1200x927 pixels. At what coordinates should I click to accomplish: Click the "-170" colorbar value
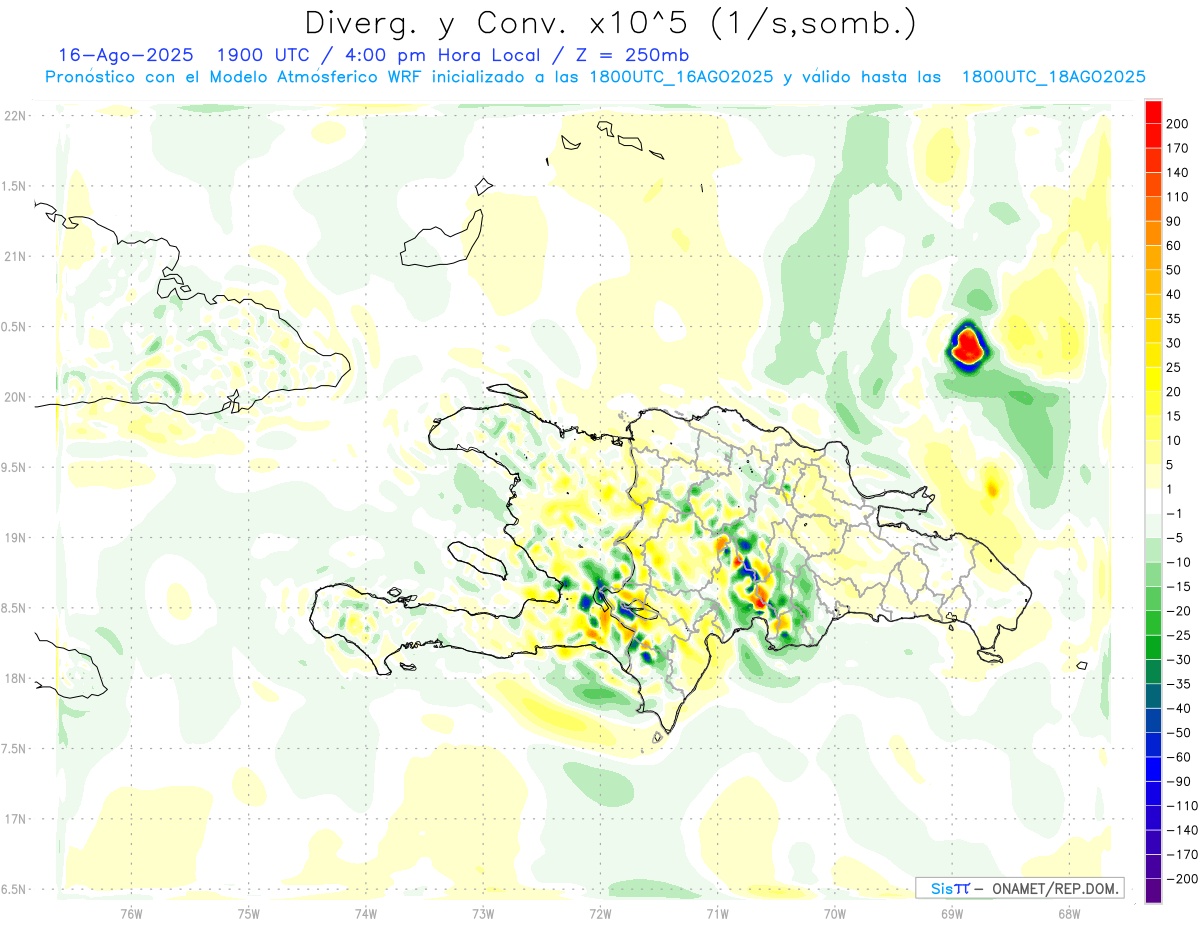(x=1182, y=855)
